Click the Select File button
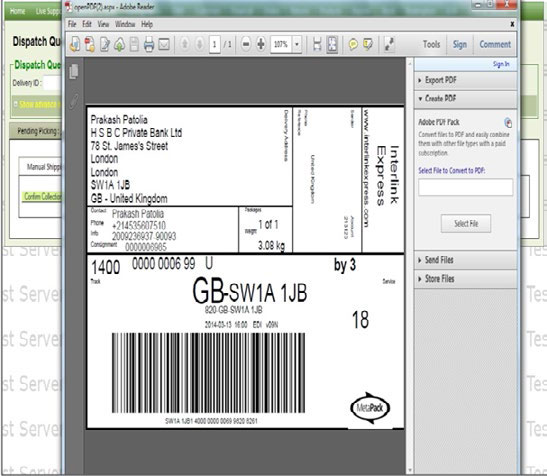547x476 pixels. pyautogui.click(x=466, y=224)
